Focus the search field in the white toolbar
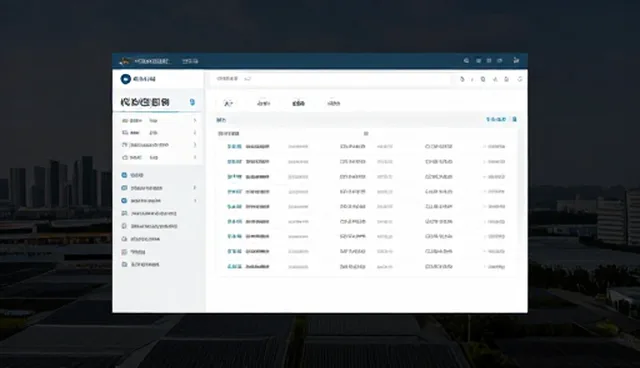The width and height of the screenshot is (640, 368). pos(331,79)
